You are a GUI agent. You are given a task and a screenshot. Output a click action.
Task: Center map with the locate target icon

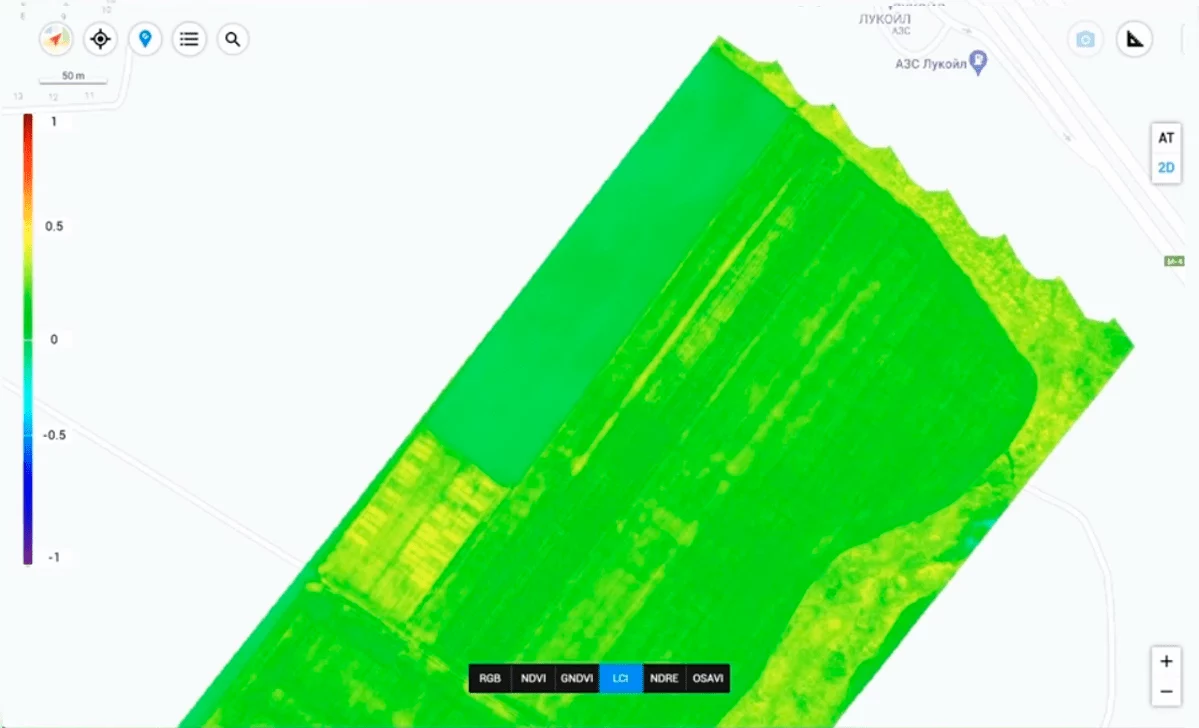[x=100, y=39]
